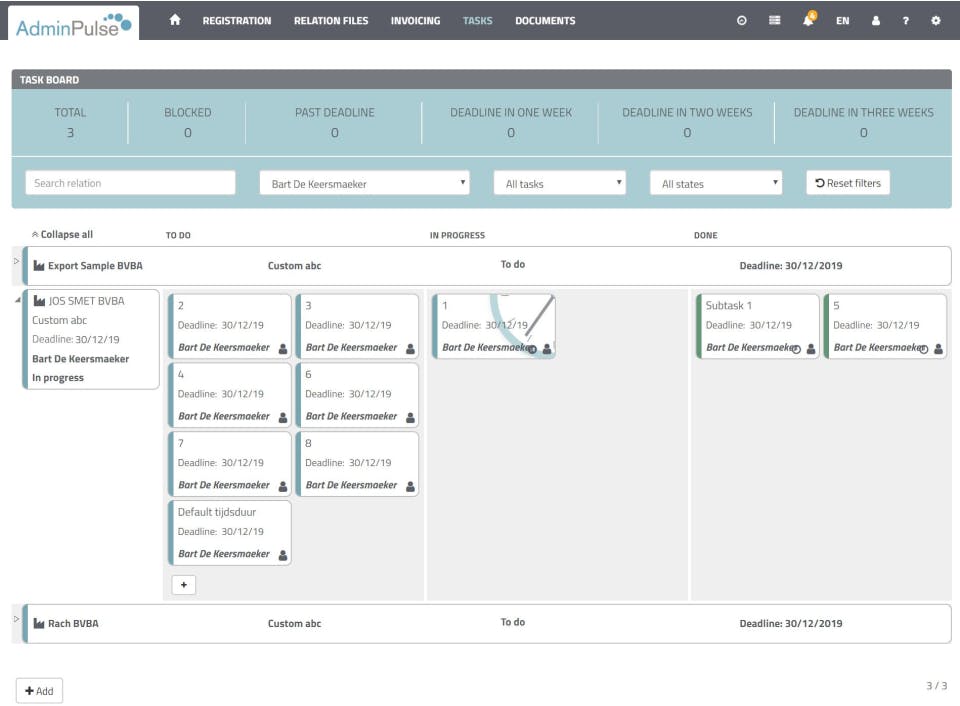This screenshot has height=706, width=960.
Task: Click factory icon beside Rach BVBA
Action: pos(39,623)
